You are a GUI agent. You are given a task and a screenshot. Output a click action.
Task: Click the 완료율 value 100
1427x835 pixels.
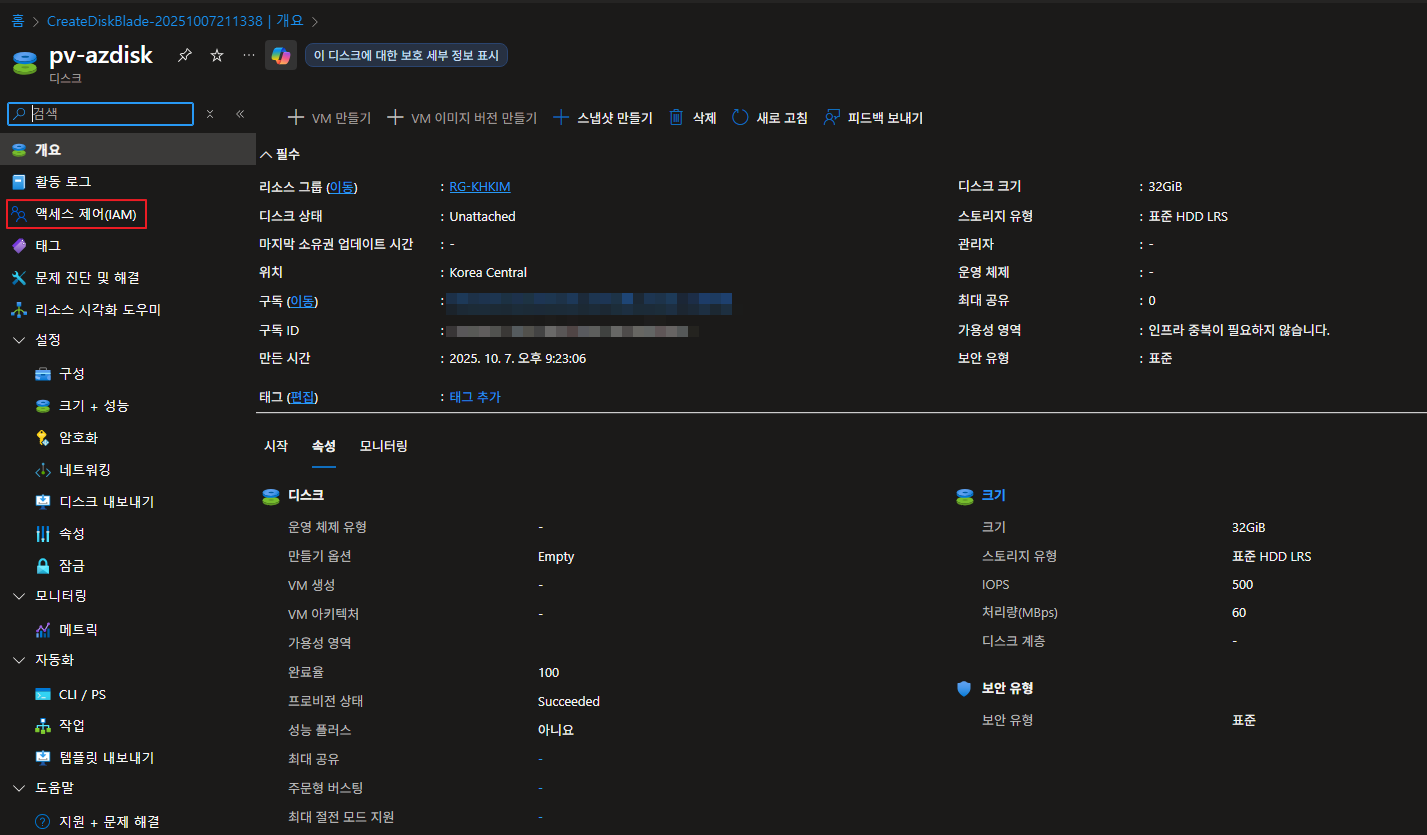(x=548, y=672)
